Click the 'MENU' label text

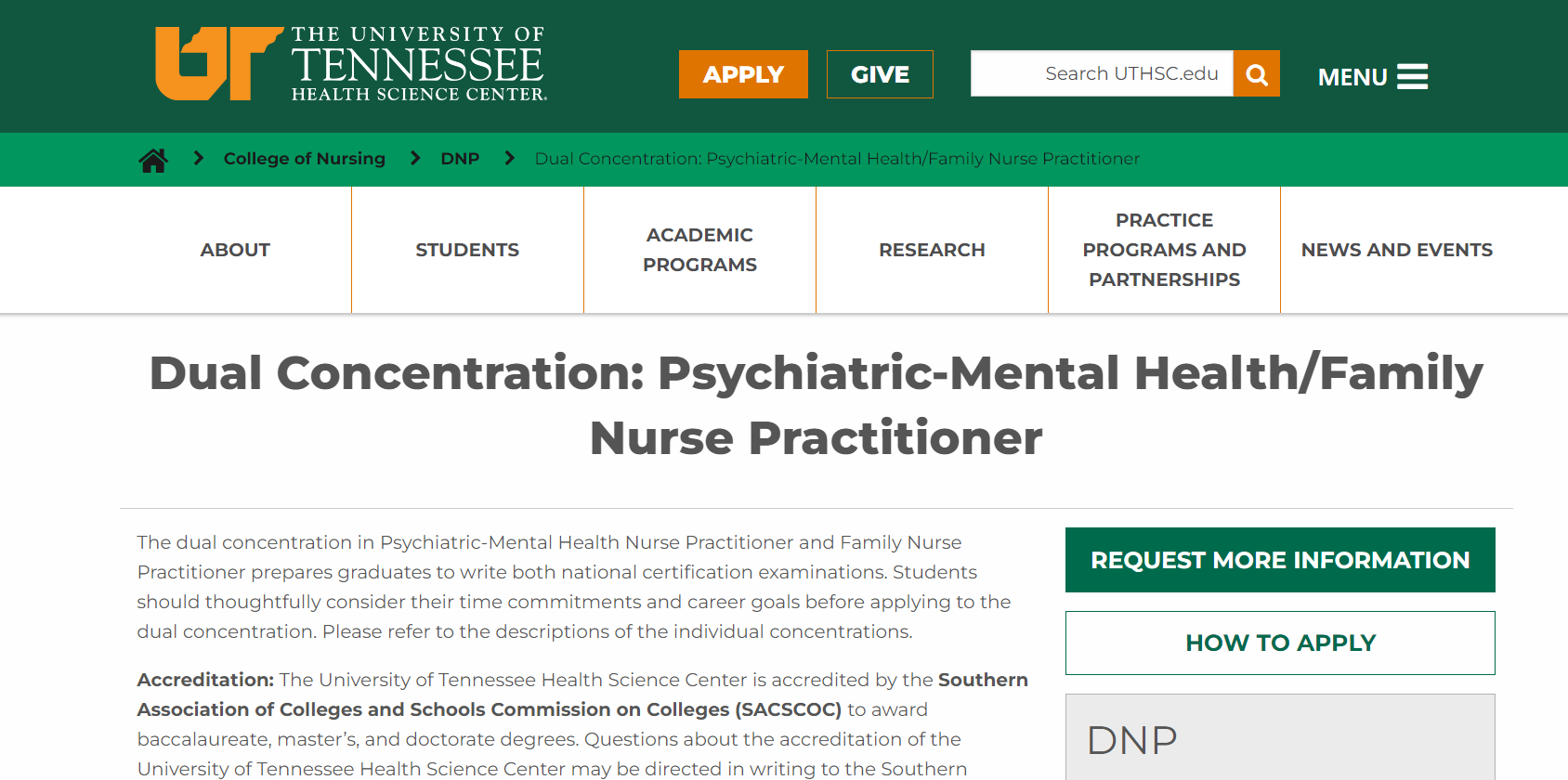coord(1352,77)
